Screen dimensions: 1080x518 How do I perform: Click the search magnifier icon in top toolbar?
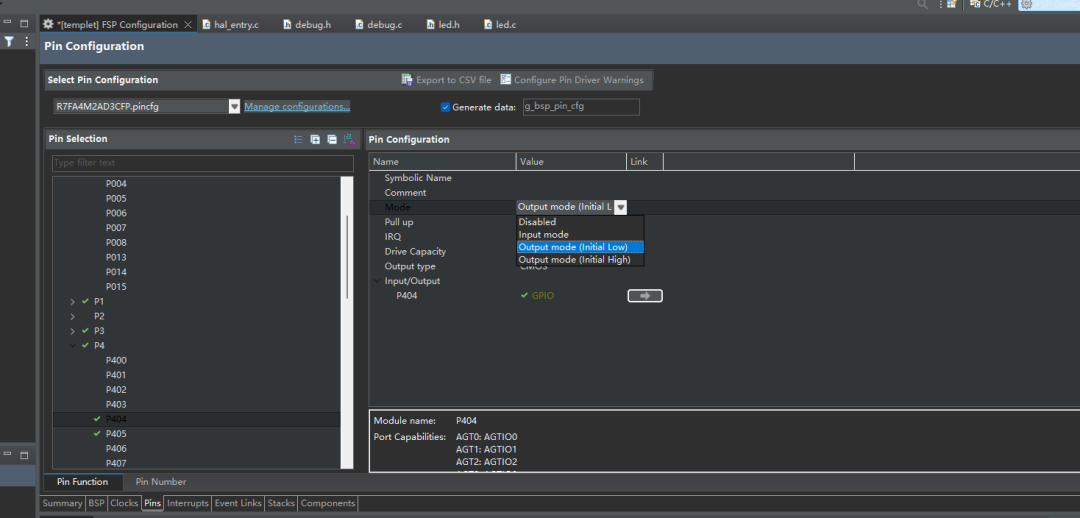[x=923, y=5]
